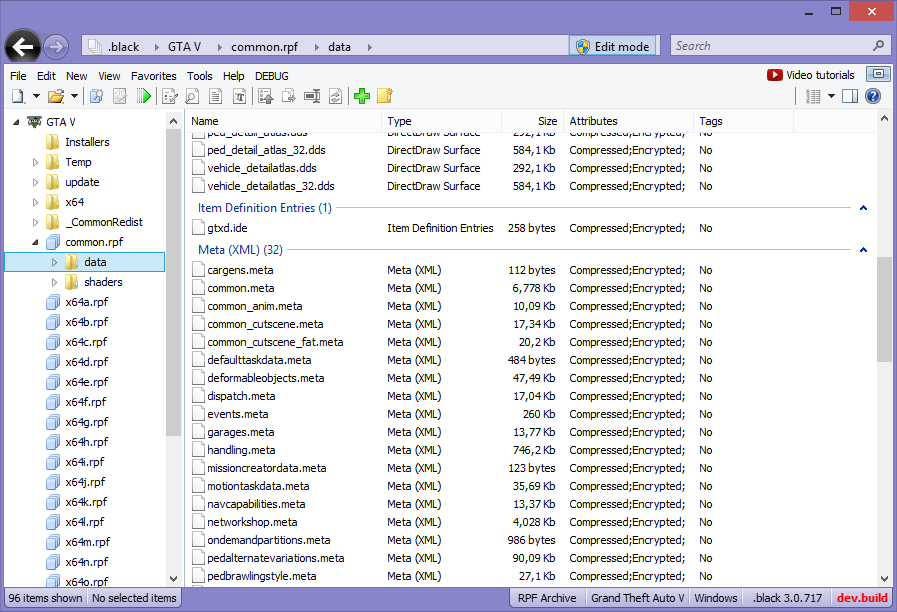Open the Favorites menu
The width and height of the screenshot is (897, 612).
click(153, 76)
